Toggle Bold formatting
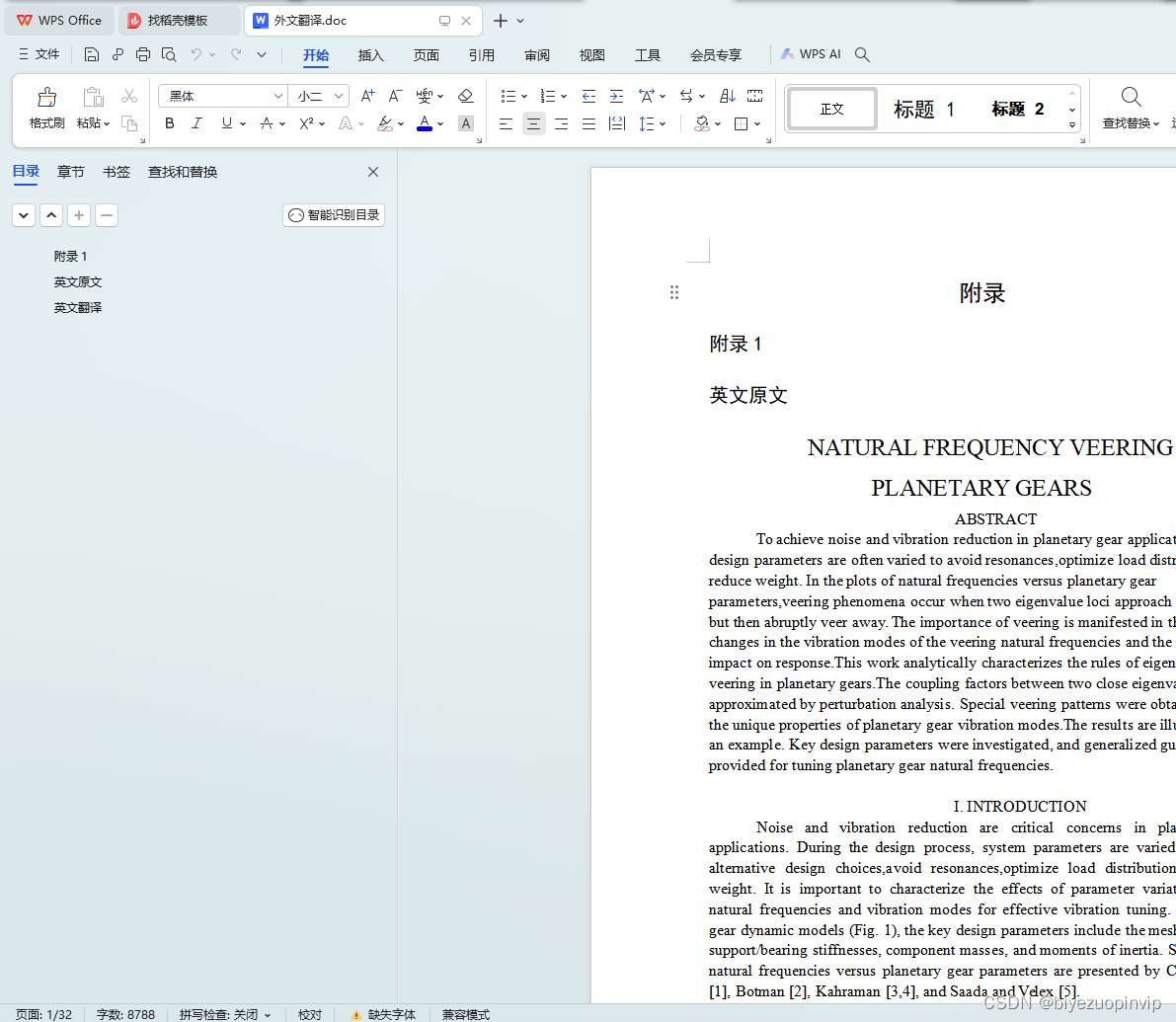The height and width of the screenshot is (1022, 1176). coord(170,123)
